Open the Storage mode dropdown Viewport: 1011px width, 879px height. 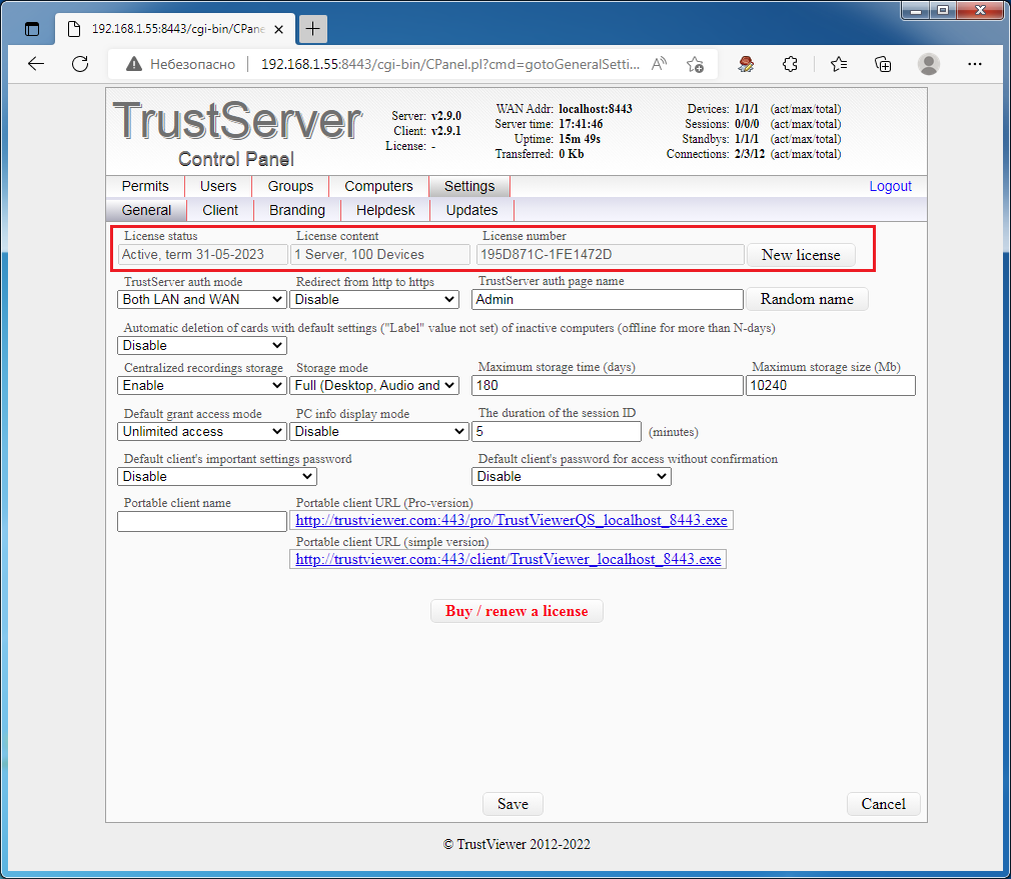pos(374,386)
